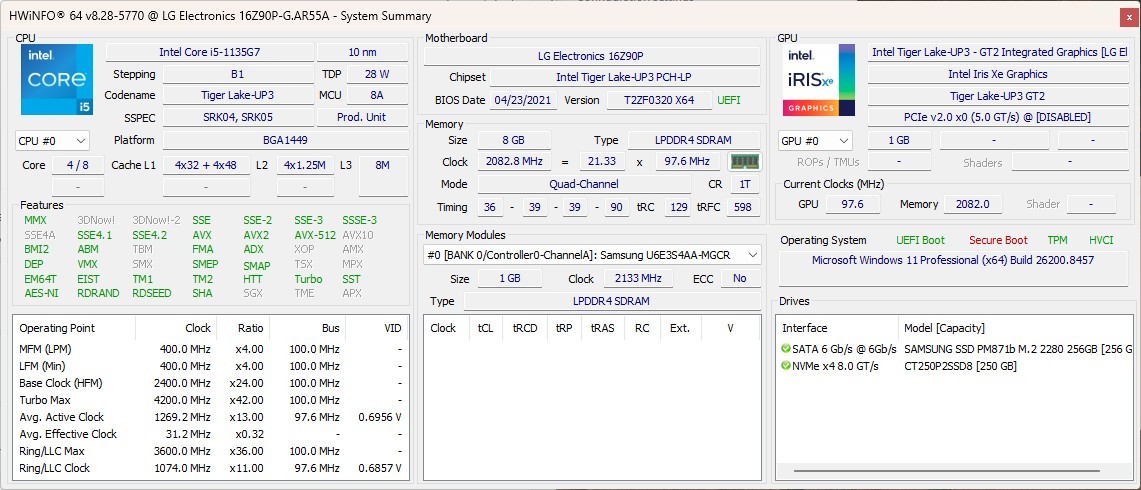The width and height of the screenshot is (1141, 490).
Task: Click the Drives horizontal scrollbar
Action: 953,470
